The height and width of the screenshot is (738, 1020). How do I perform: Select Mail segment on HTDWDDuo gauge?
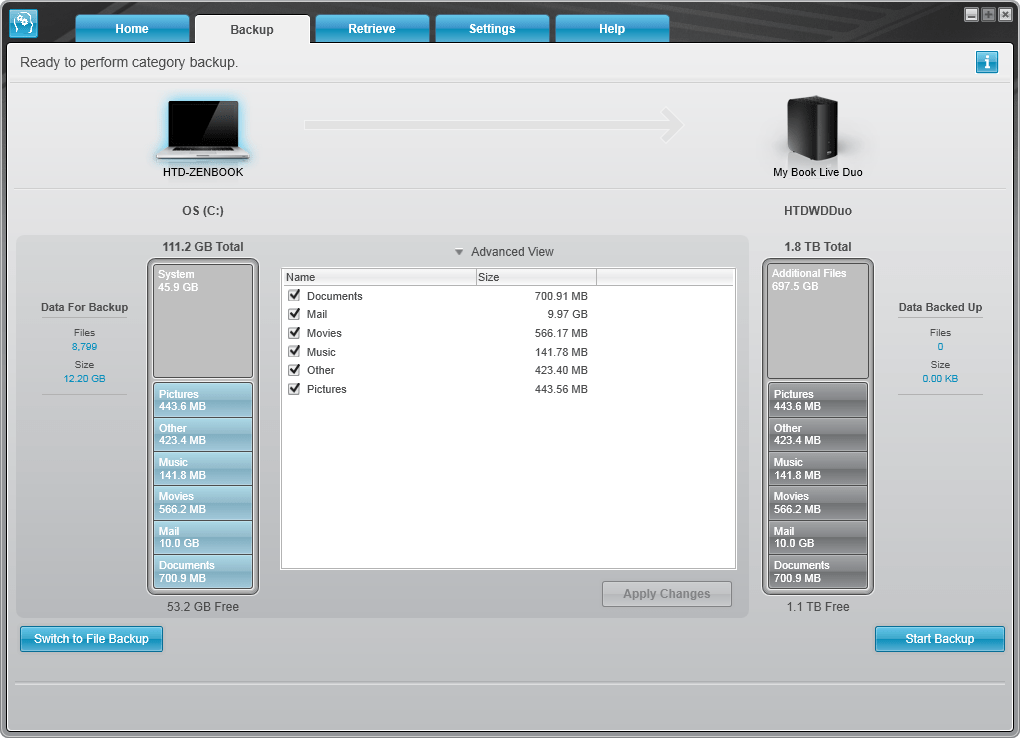(818, 538)
